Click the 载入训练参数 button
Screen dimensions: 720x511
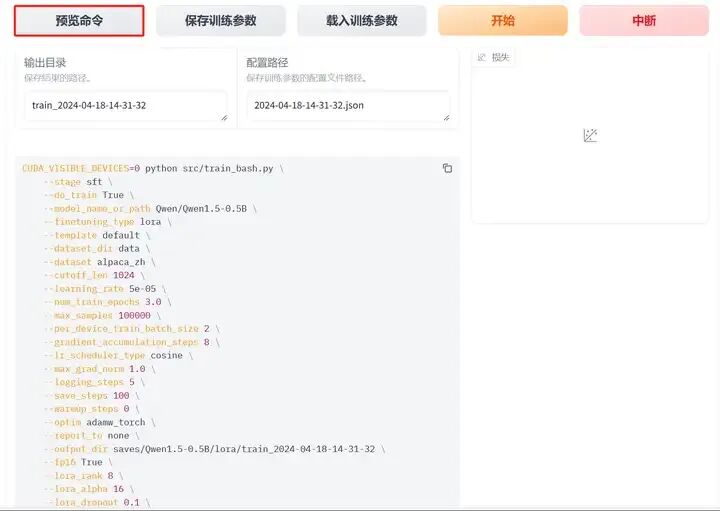[x=362, y=21]
